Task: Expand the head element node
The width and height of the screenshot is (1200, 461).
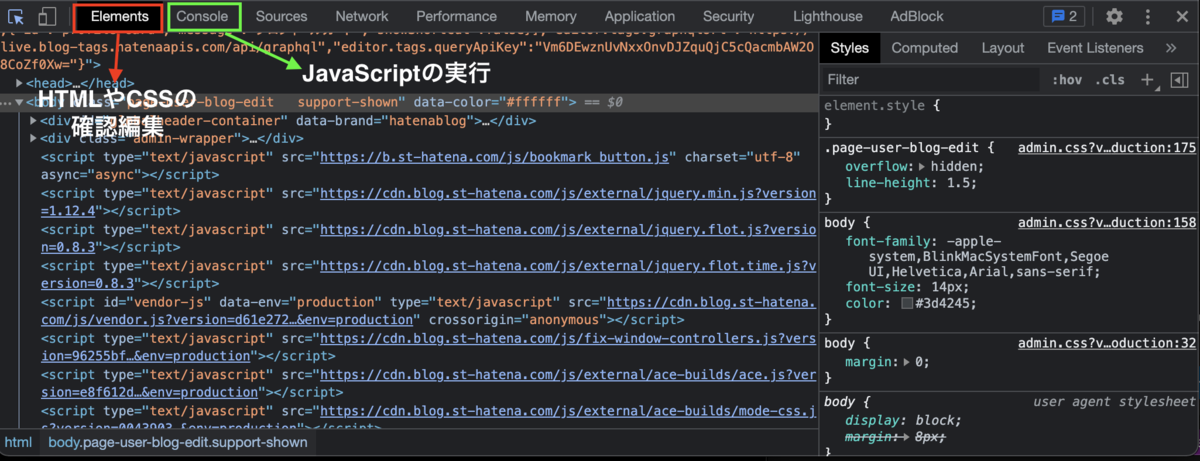Action: (x=20, y=83)
